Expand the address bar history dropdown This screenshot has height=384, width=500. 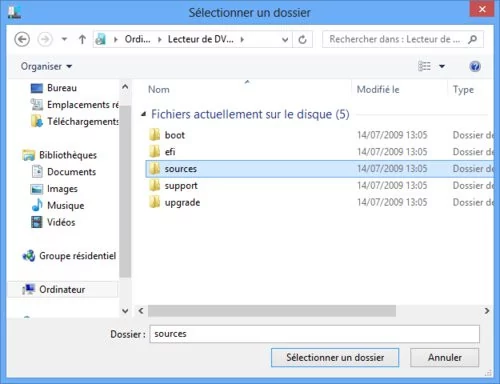pos(285,40)
